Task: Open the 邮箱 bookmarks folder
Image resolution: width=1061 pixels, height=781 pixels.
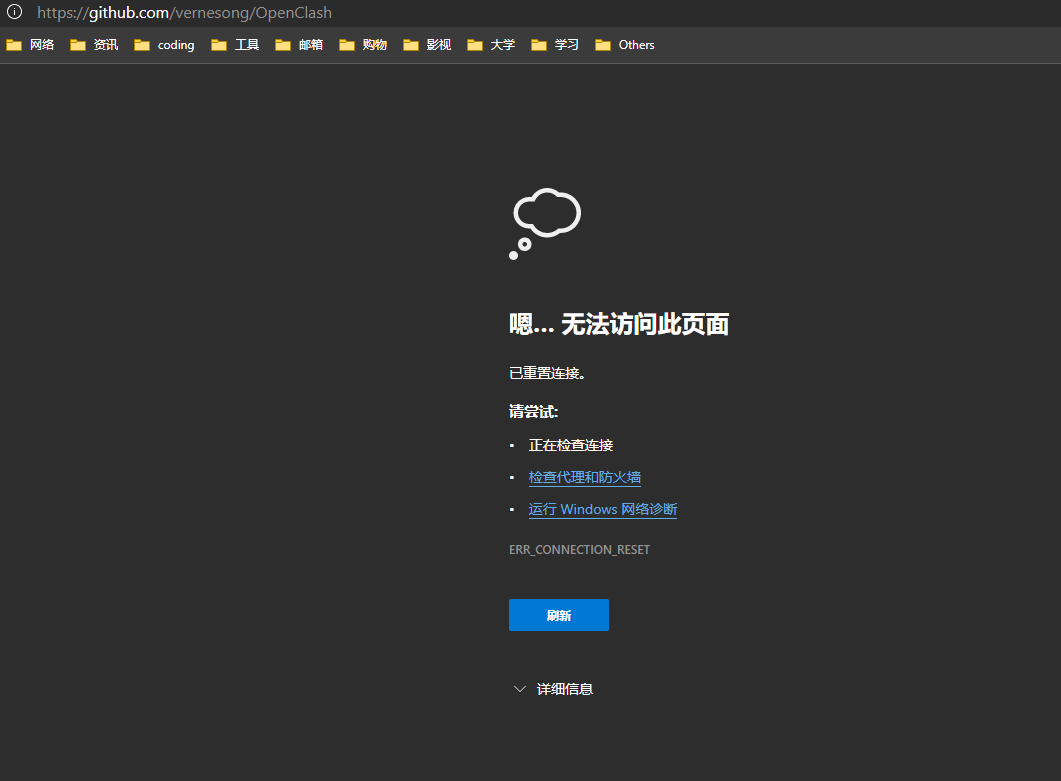Action: click(x=311, y=44)
